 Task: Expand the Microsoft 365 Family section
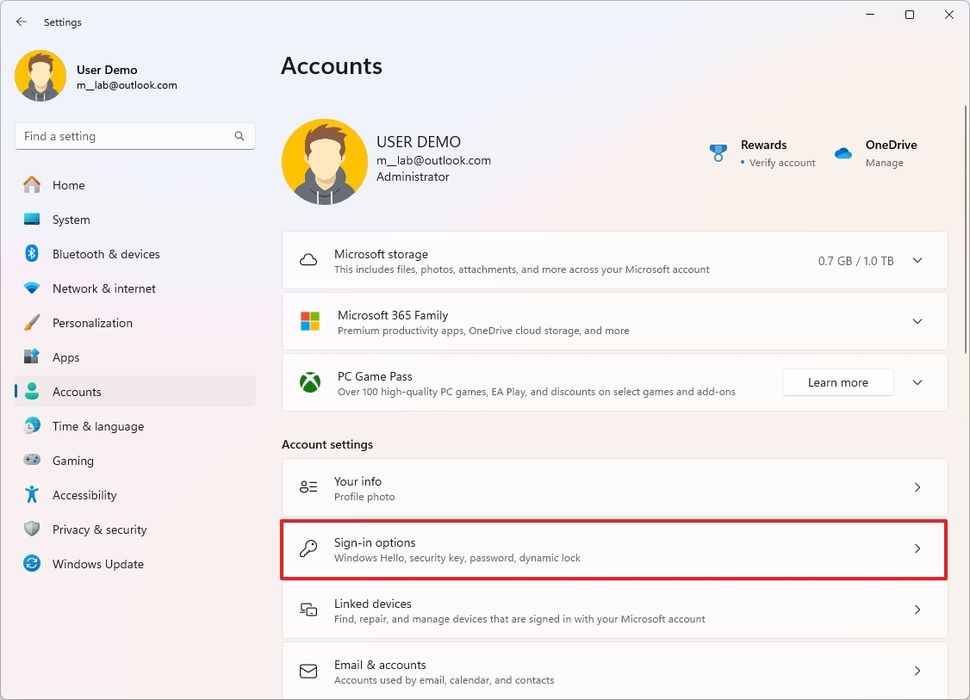click(916, 322)
